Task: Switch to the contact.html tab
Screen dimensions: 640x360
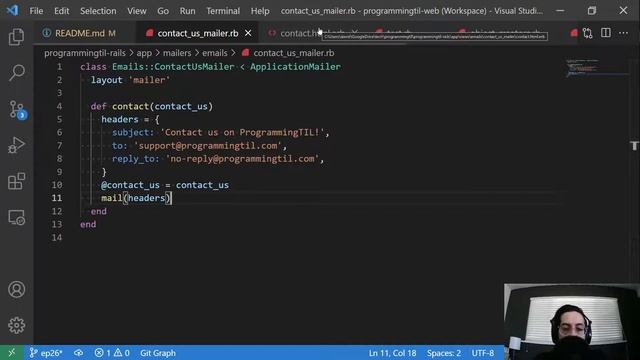Action: [312, 33]
